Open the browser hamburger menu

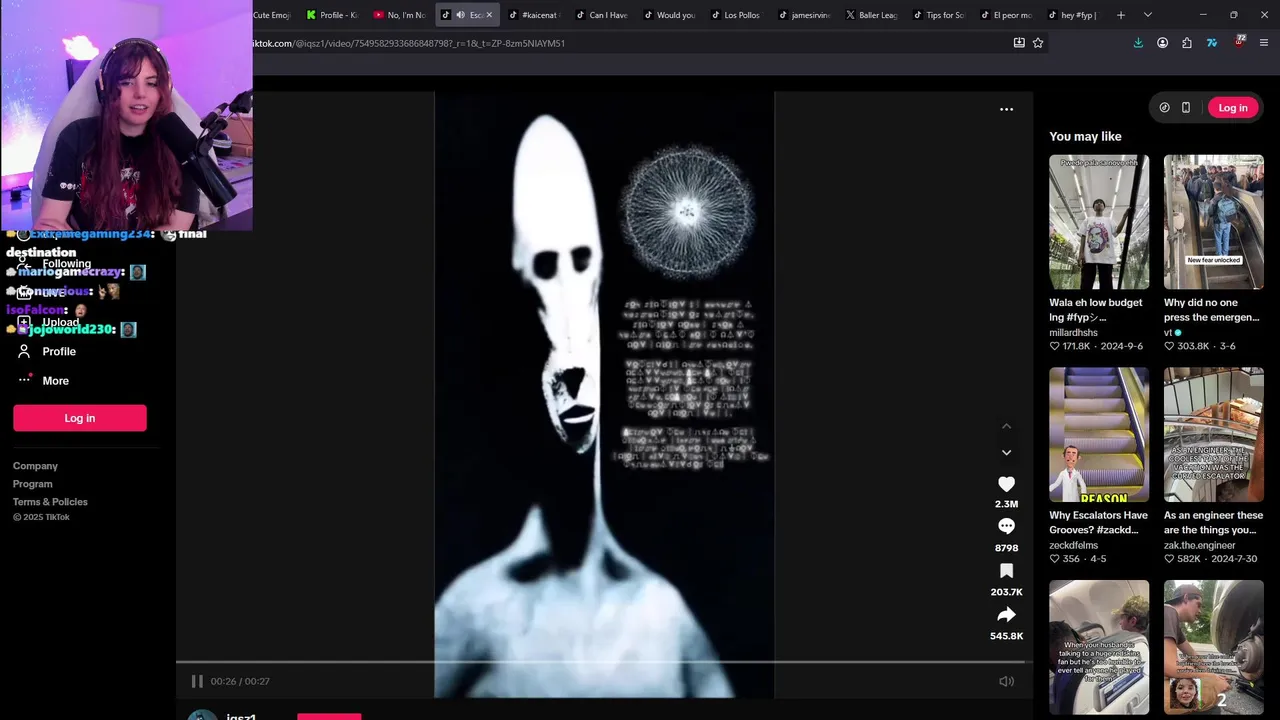1264,43
